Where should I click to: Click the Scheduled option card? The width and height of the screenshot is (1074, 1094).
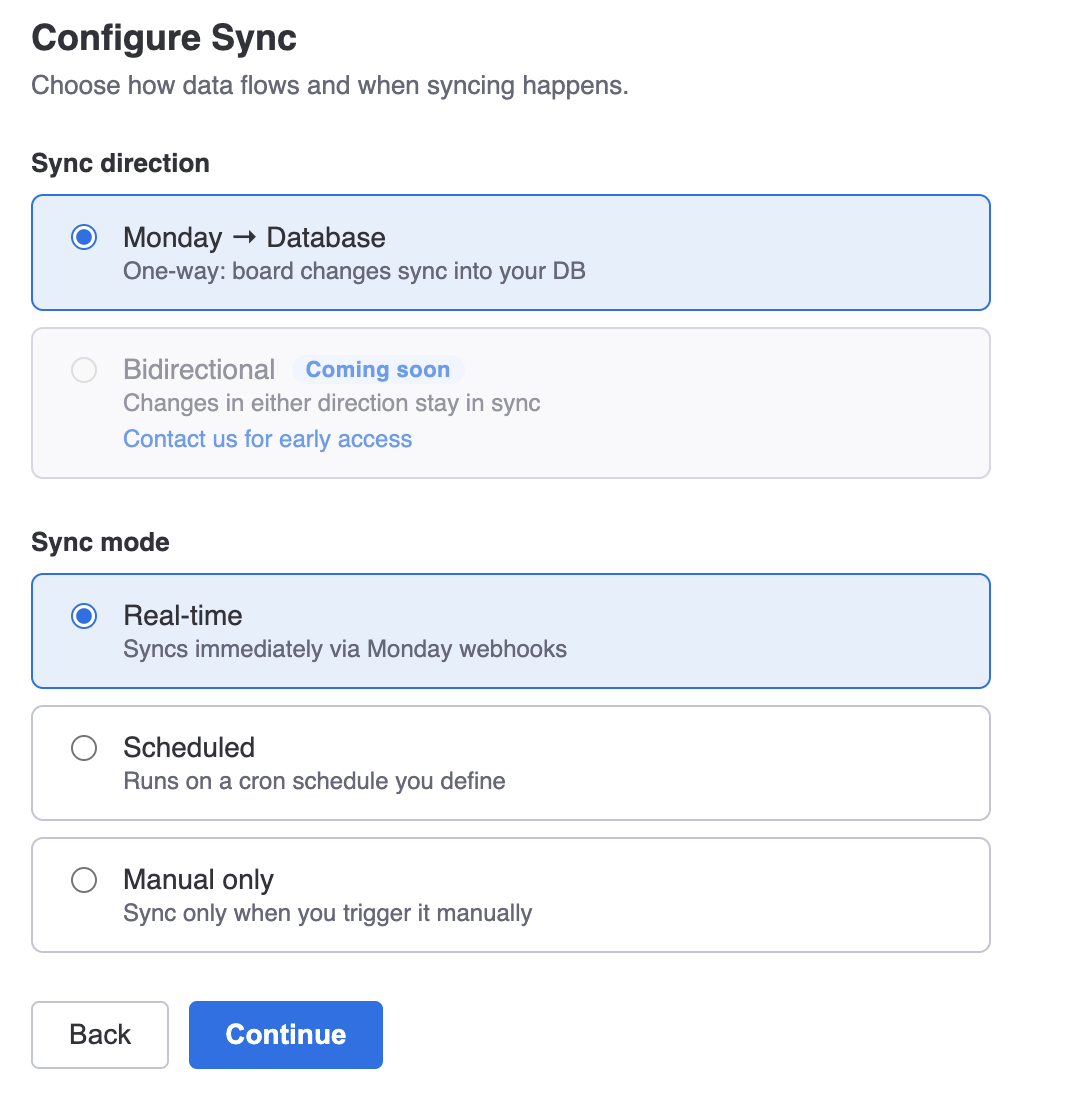511,762
